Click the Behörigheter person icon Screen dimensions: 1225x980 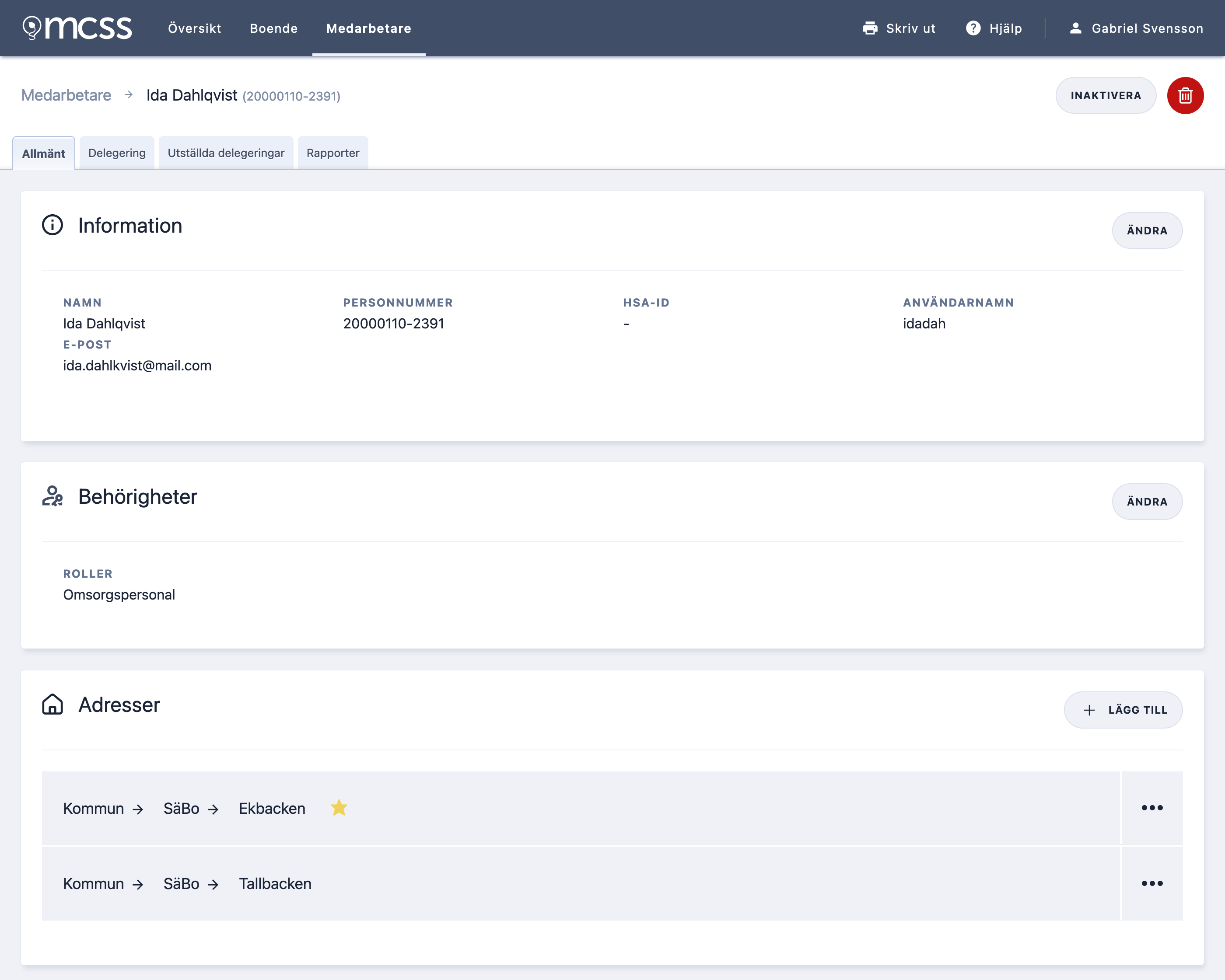point(52,496)
